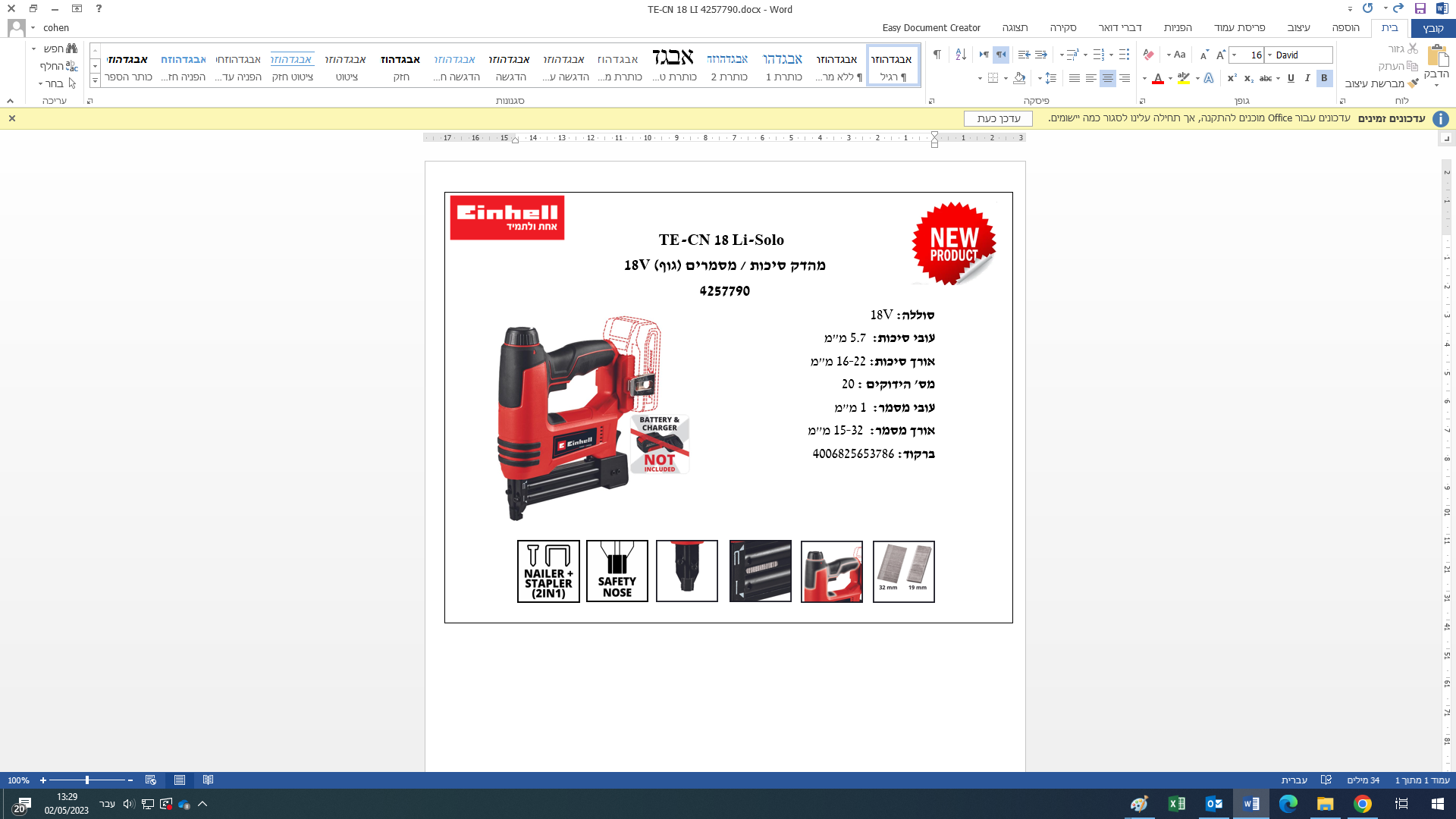Click the Increase Indent icon
Image resolution: width=1456 pixels, height=819 pixels.
(x=1024, y=55)
